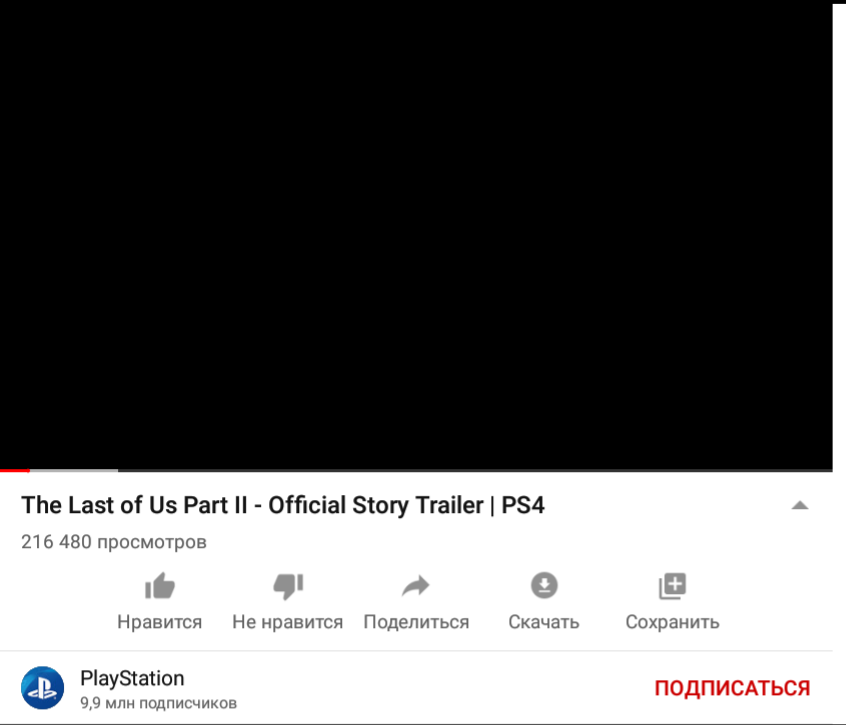Tap the black video player area
Image resolution: width=846 pixels, height=725 pixels.
point(416,235)
